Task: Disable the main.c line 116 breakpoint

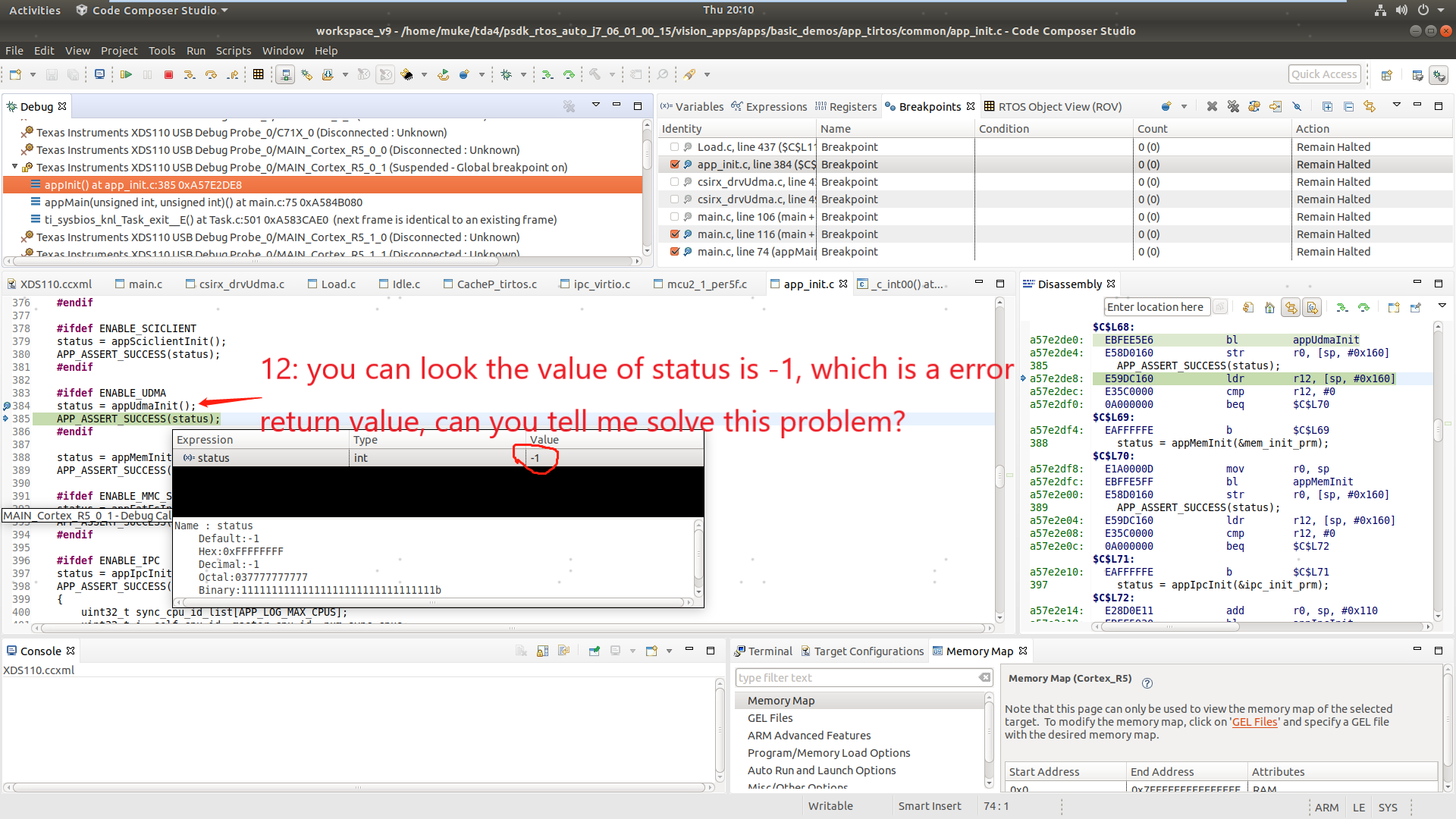Action: point(675,234)
